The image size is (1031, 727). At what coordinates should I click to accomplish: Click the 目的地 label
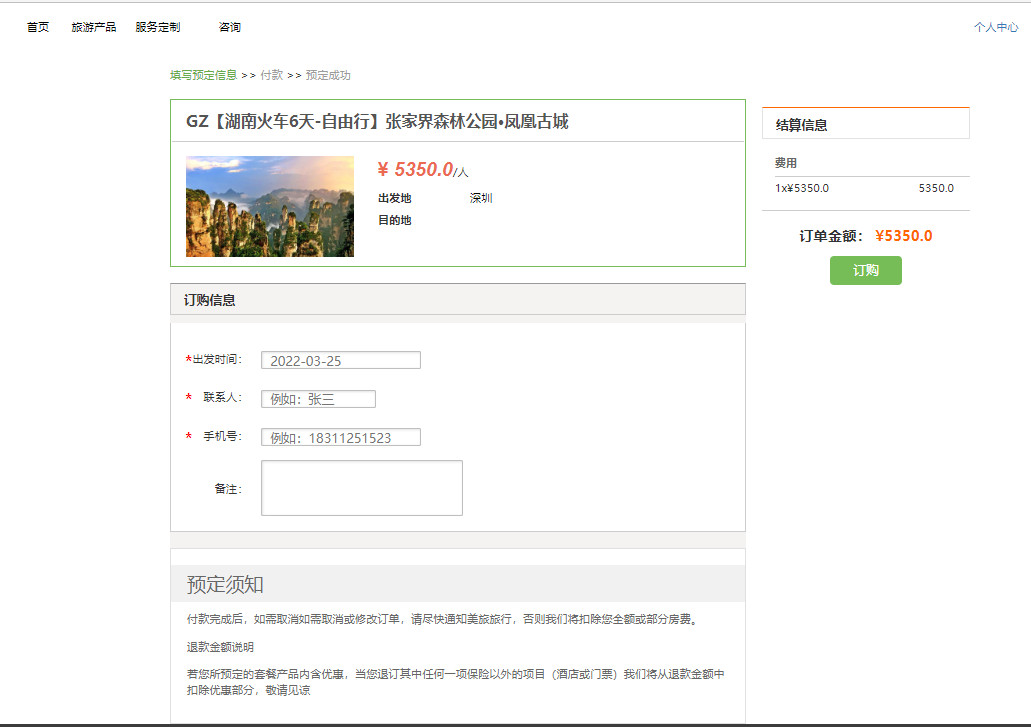395,220
